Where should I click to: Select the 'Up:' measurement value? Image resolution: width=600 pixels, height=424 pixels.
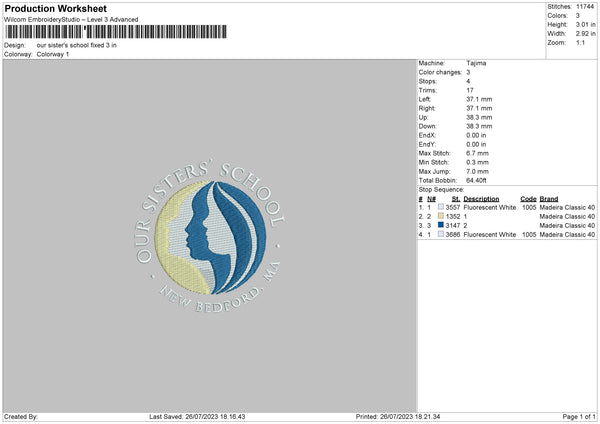[479, 117]
